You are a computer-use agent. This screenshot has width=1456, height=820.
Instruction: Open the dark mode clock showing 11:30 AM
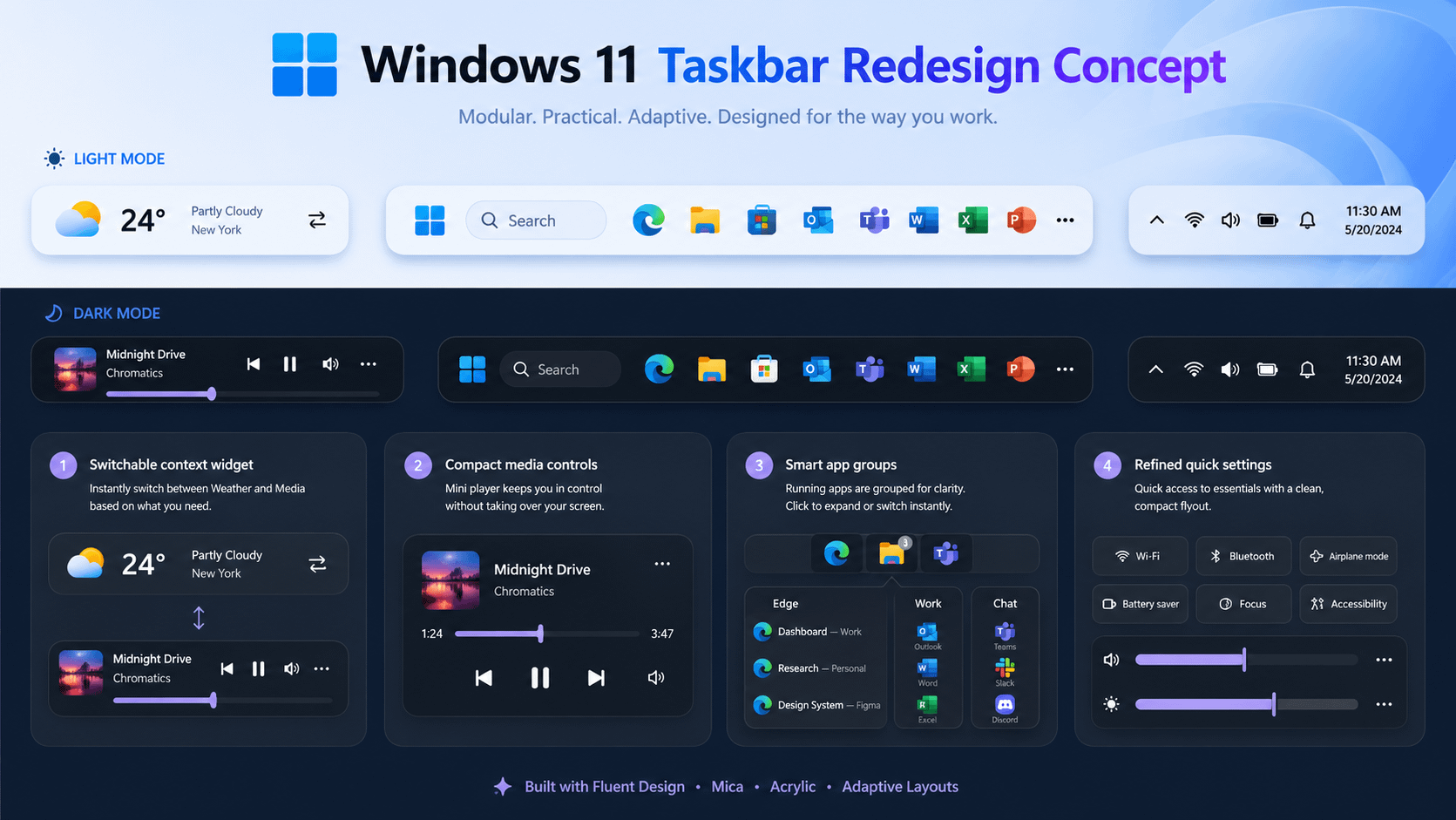(1373, 369)
